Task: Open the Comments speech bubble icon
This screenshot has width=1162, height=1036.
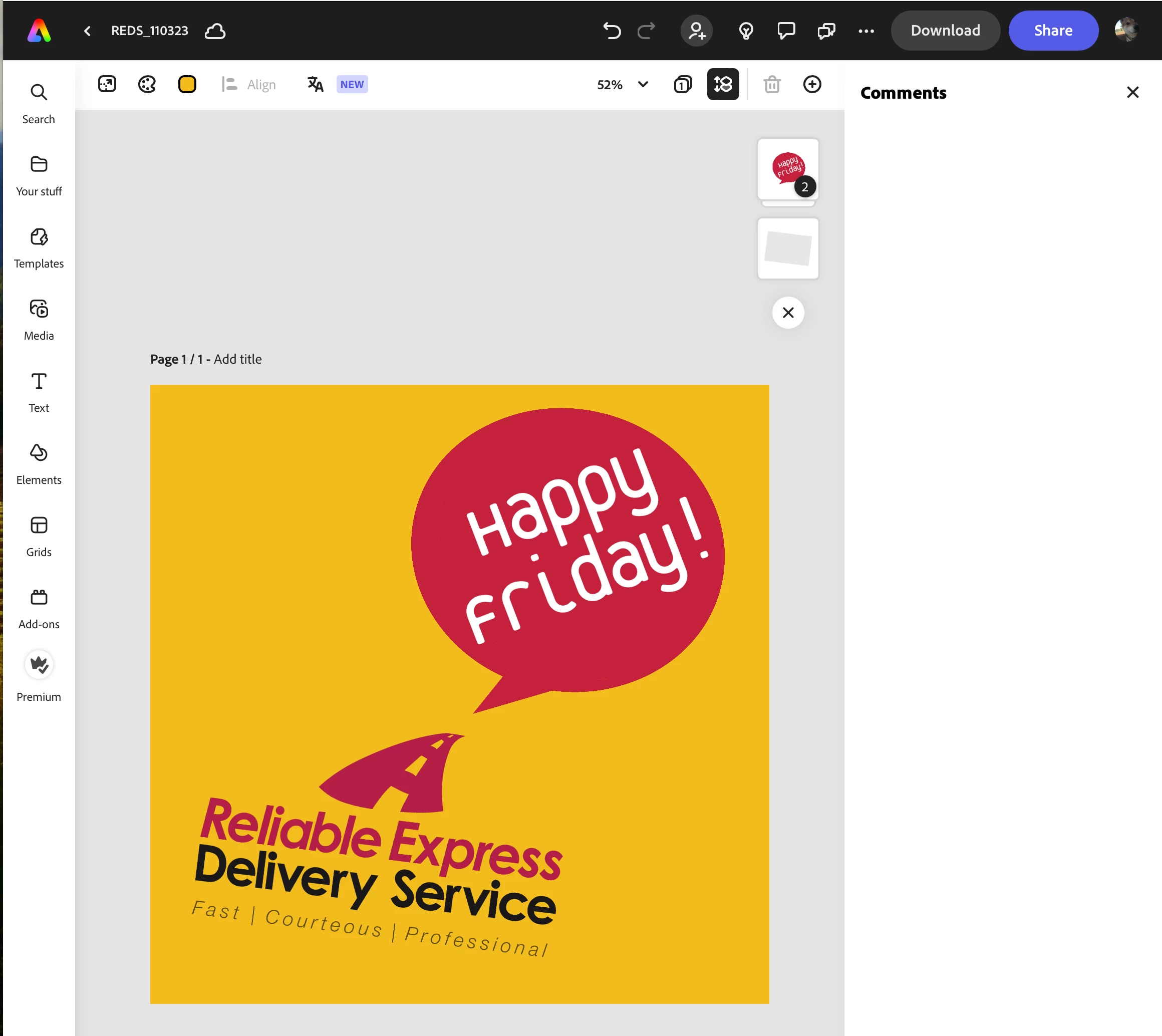Action: tap(786, 31)
